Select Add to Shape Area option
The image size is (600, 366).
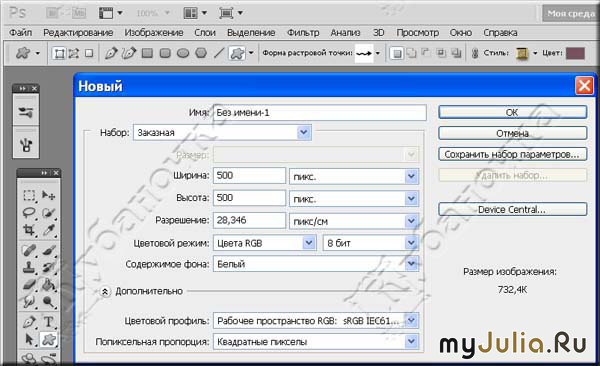pyautogui.click(x=412, y=53)
